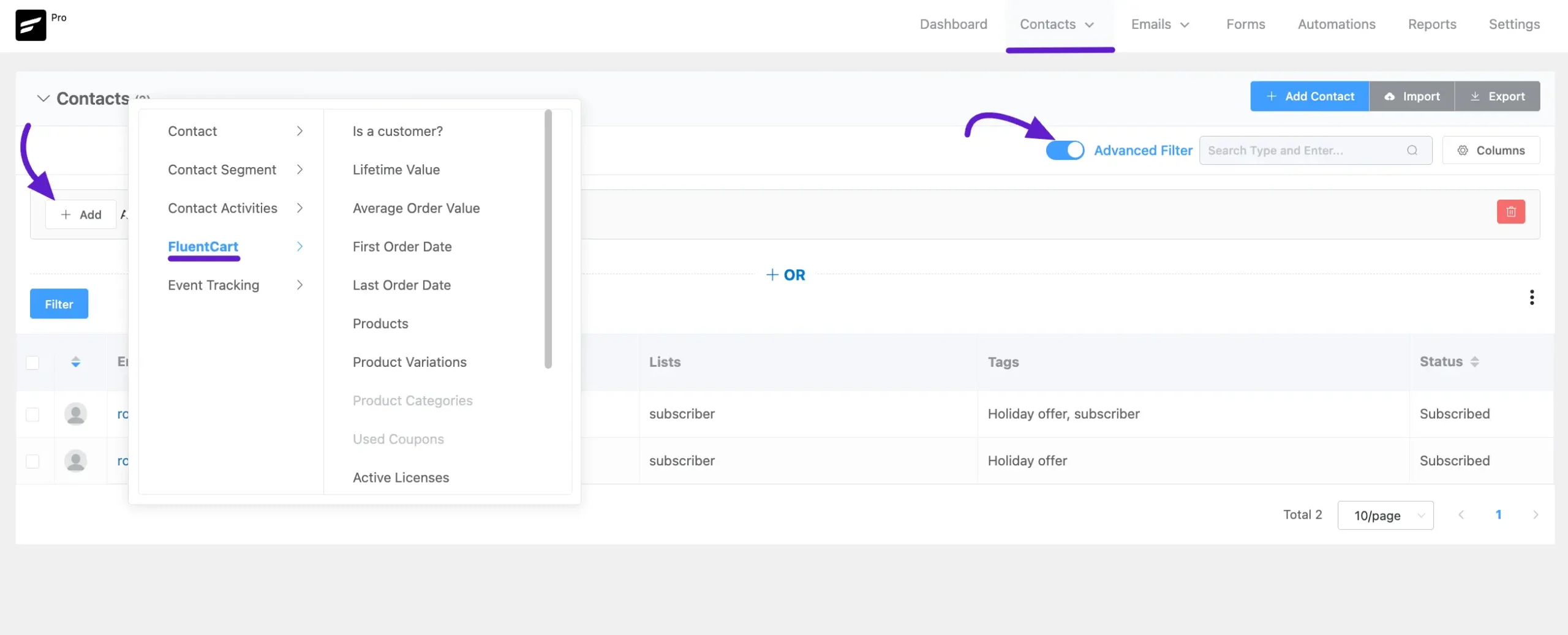
Task: Sort contacts using the Status sort arrows
Action: pyautogui.click(x=1474, y=362)
